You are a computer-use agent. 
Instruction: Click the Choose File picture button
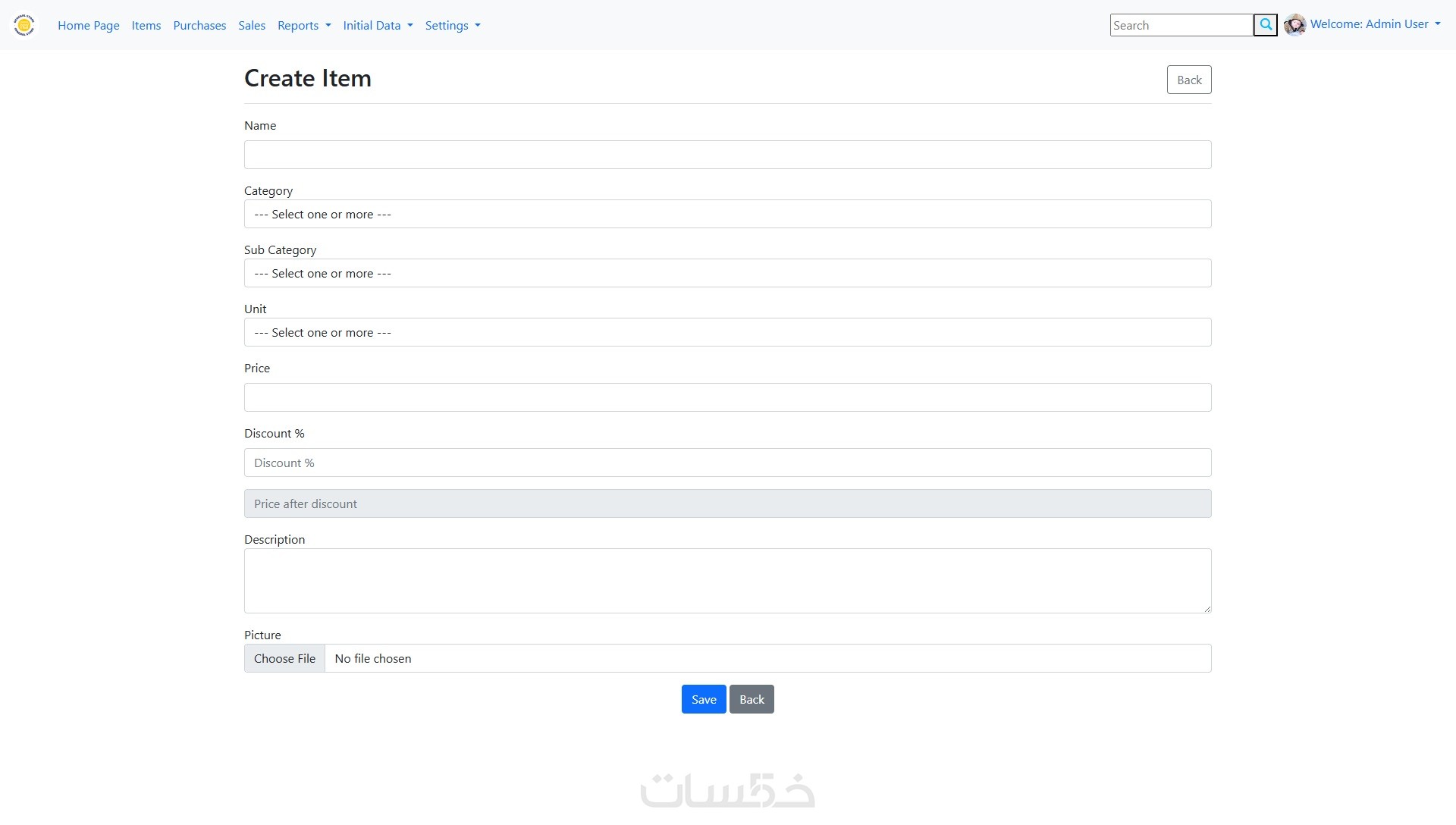tap(284, 658)
